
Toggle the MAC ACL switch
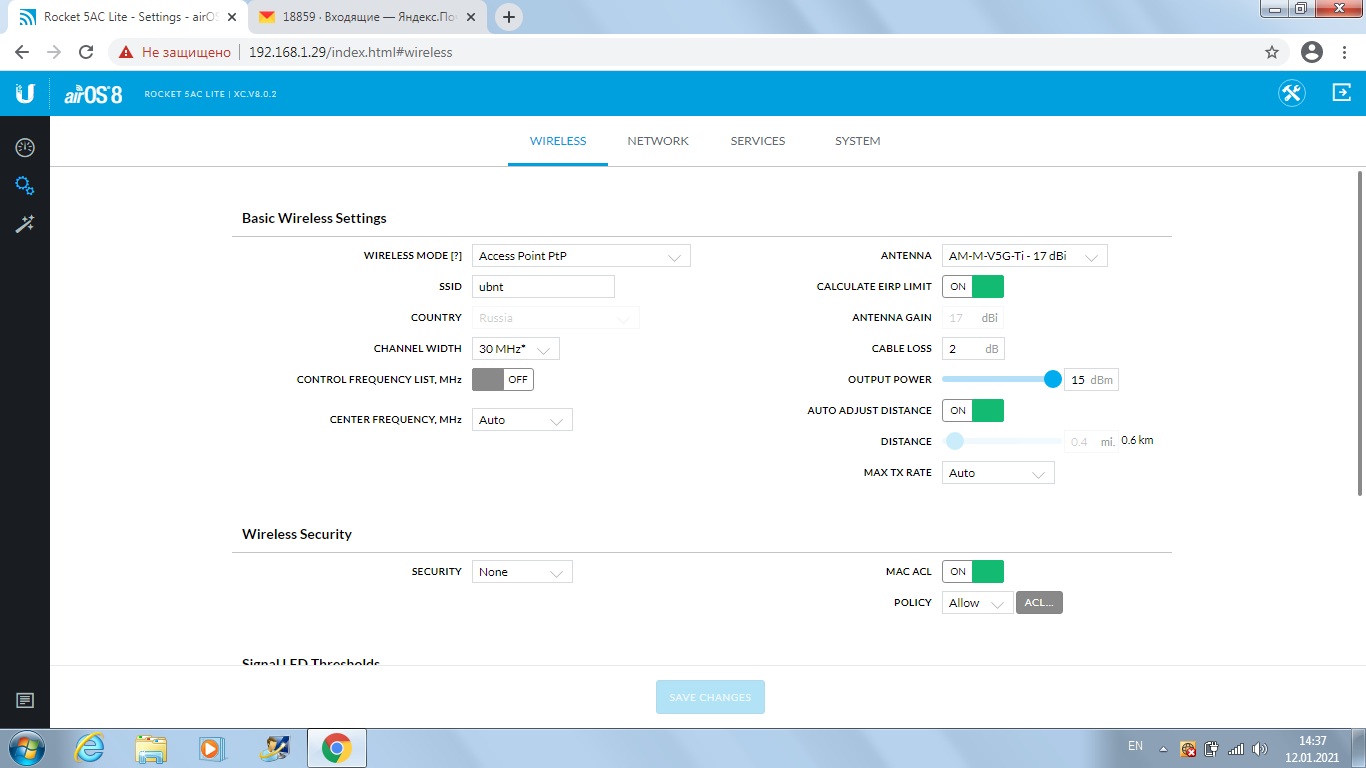pos(973,571)
